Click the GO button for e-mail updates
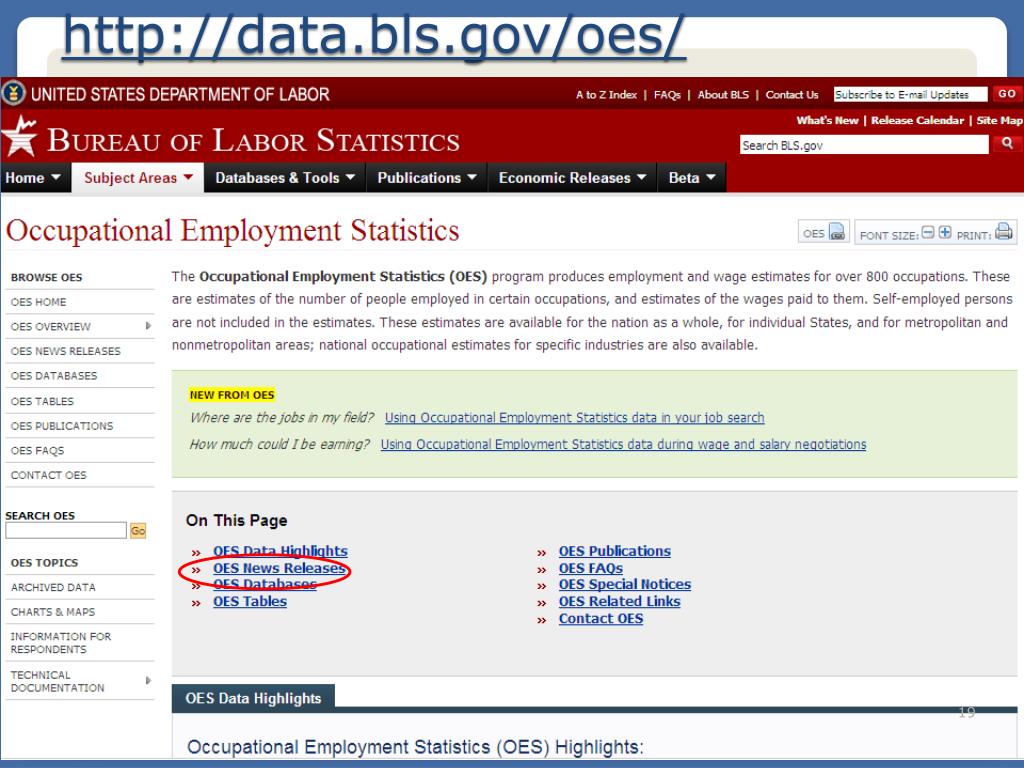The width and height of the screenshot is (1024, 768). click(x=1006, y=93)
